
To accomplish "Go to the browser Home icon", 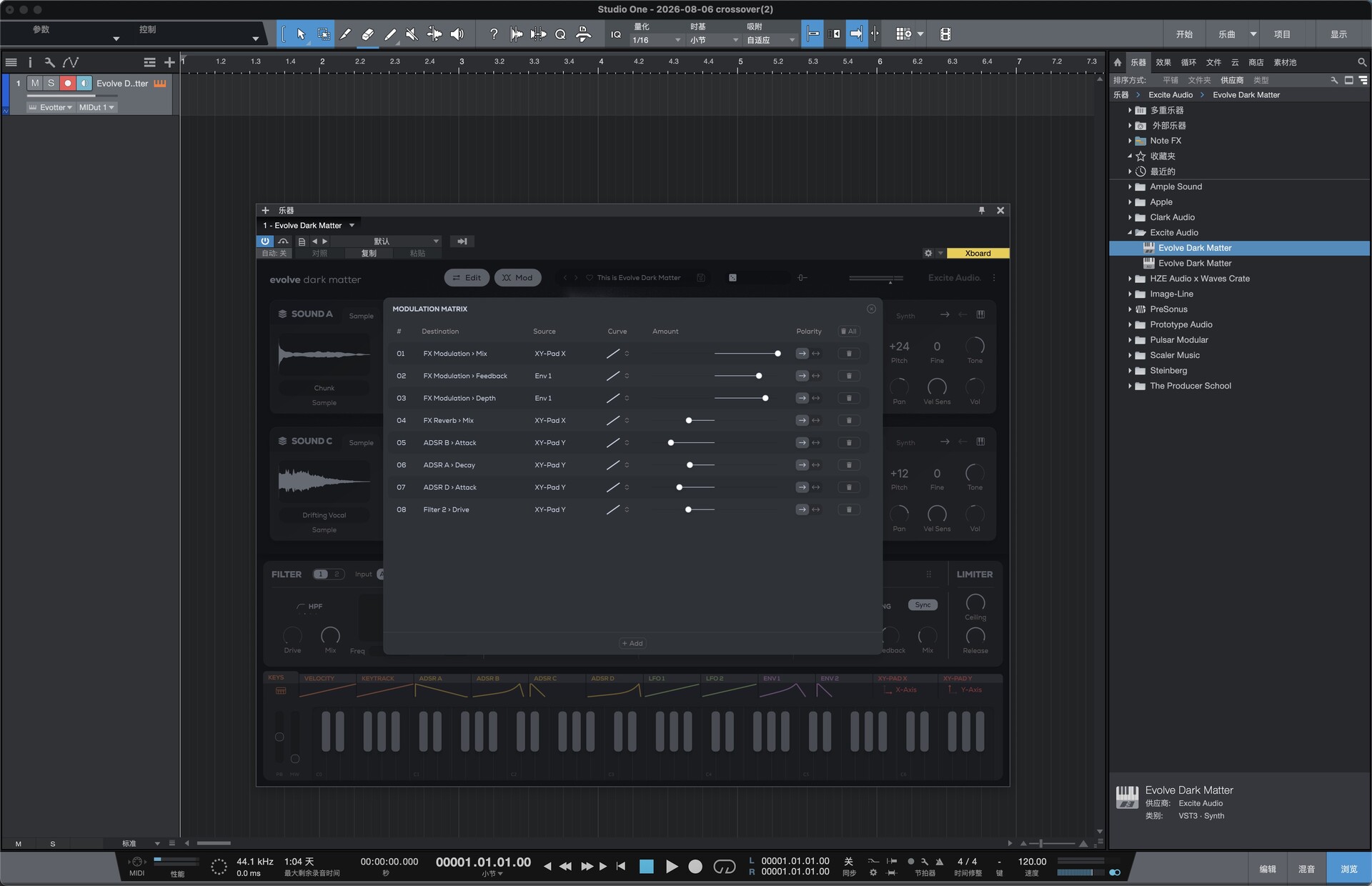I will (1118, 62).
